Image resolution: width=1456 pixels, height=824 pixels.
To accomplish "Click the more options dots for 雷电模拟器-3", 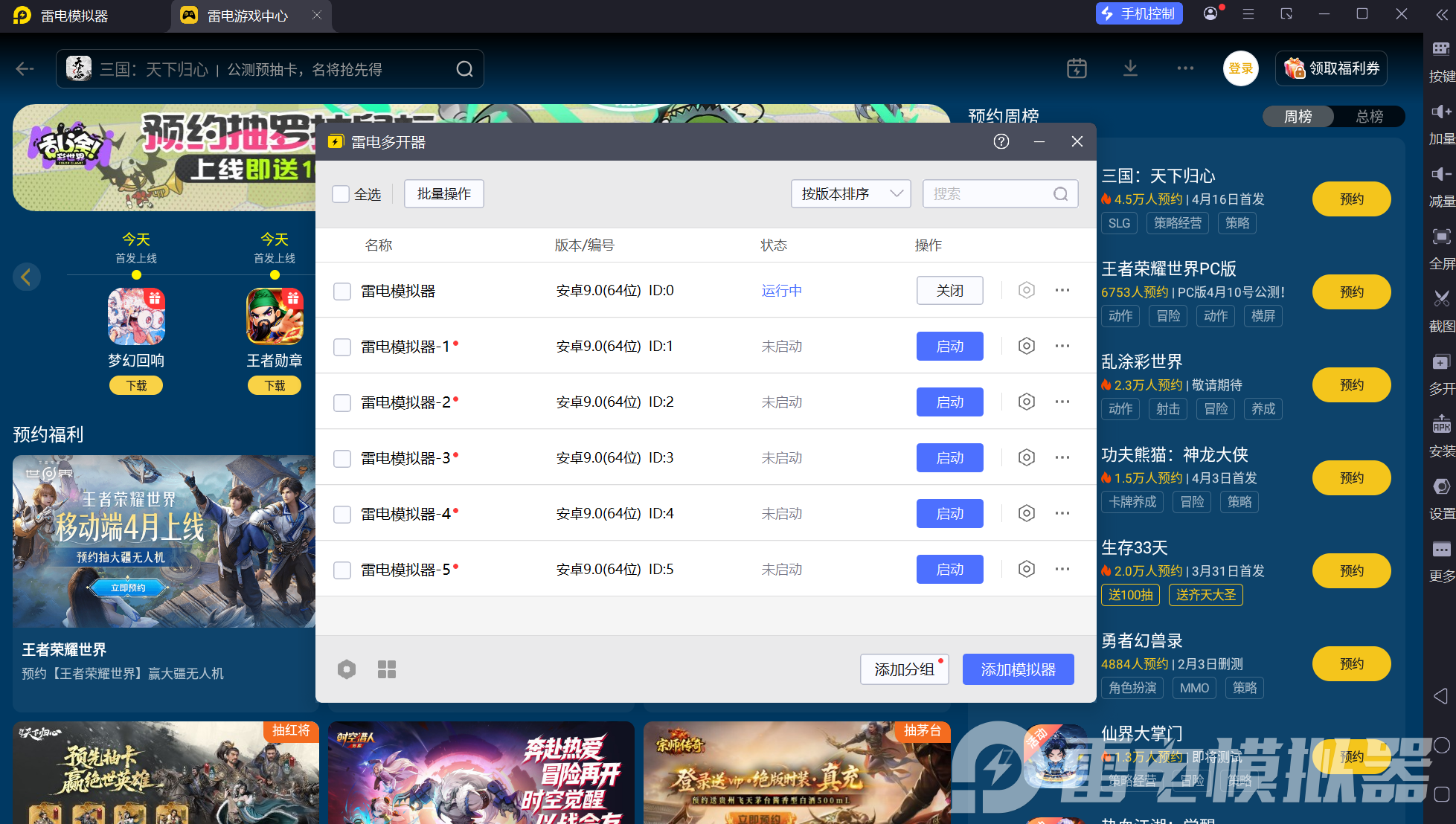I will [x=1062, y=457].
